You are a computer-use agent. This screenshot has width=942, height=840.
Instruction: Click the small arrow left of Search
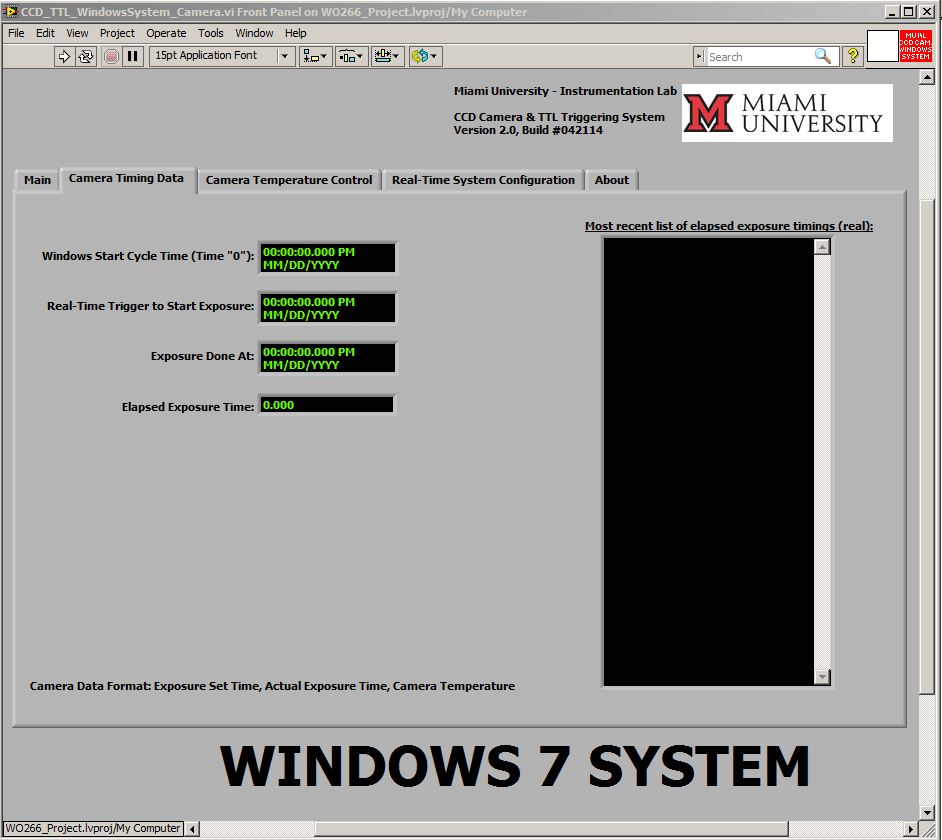[x=699, y=56]
